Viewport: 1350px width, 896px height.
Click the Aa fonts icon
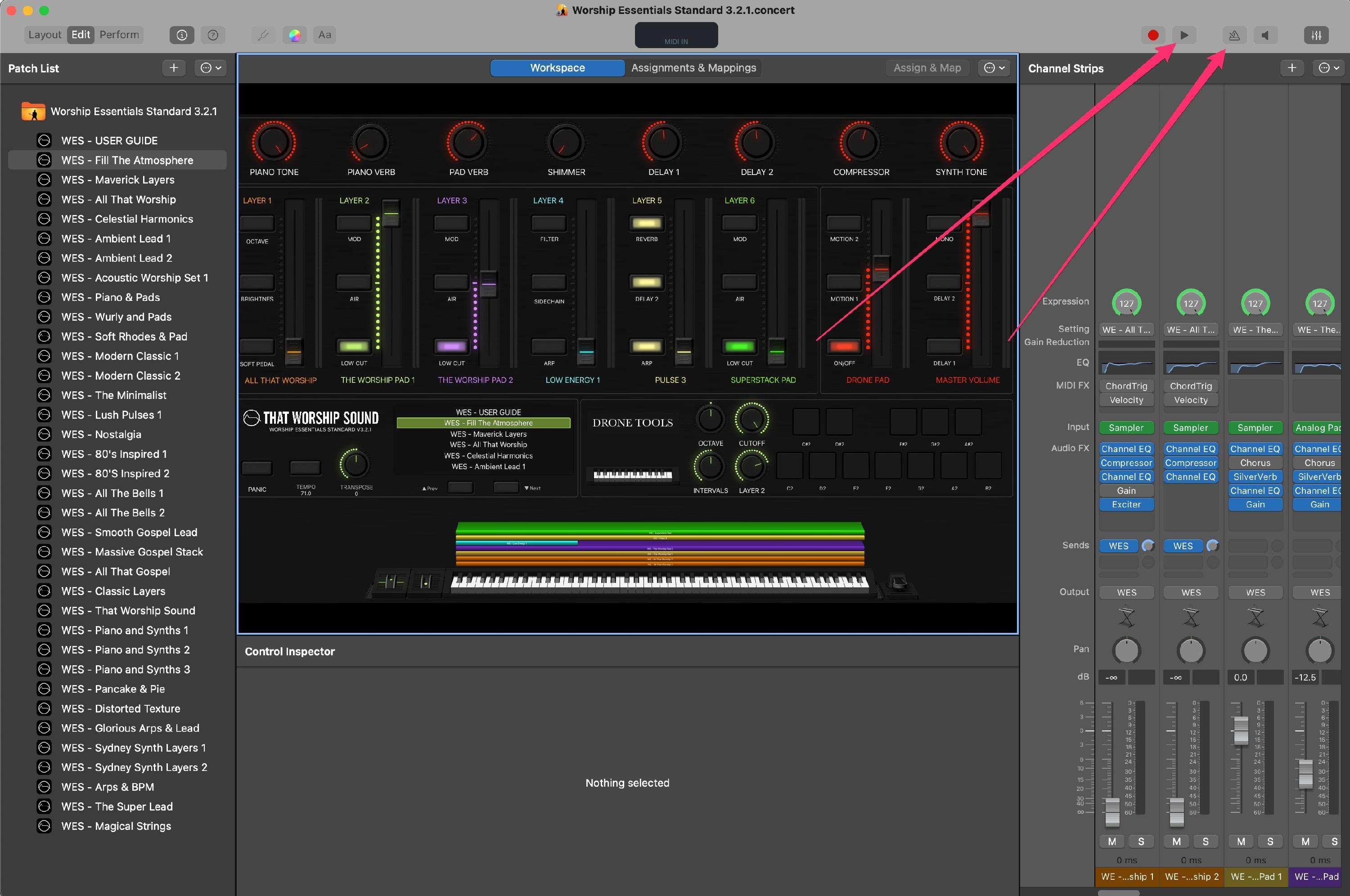point(324,35)
